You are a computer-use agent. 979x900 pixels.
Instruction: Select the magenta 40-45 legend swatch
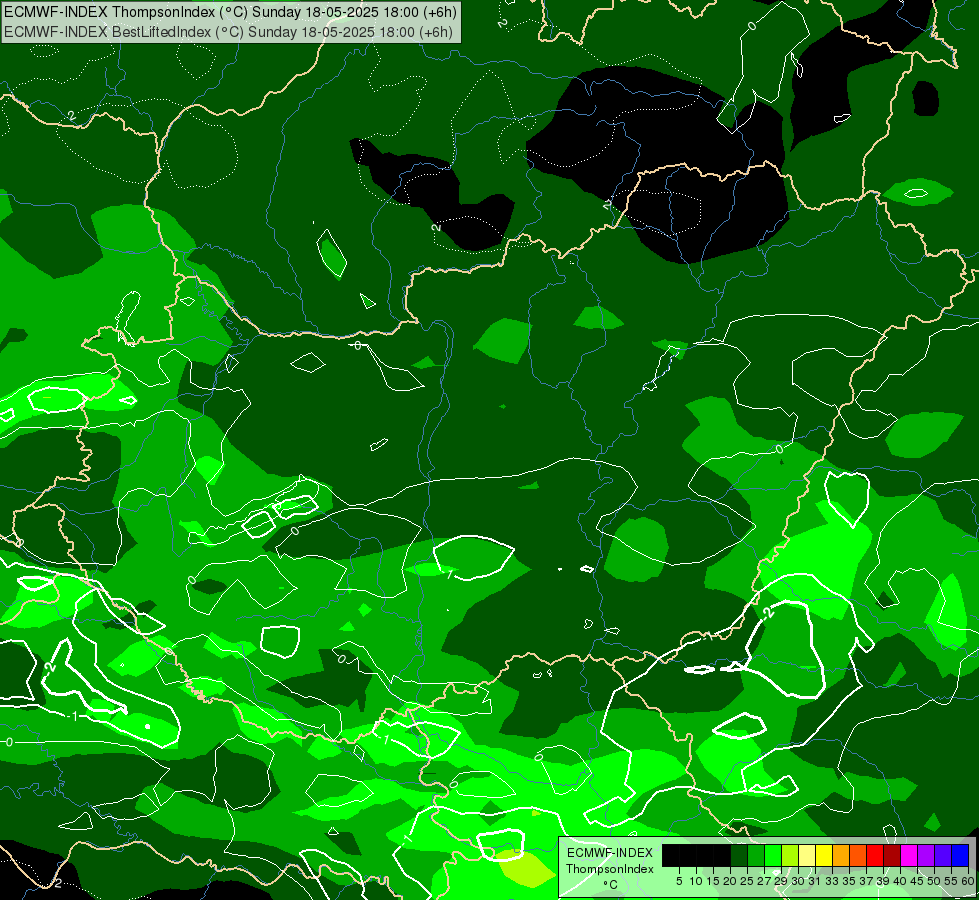point(909,855)
